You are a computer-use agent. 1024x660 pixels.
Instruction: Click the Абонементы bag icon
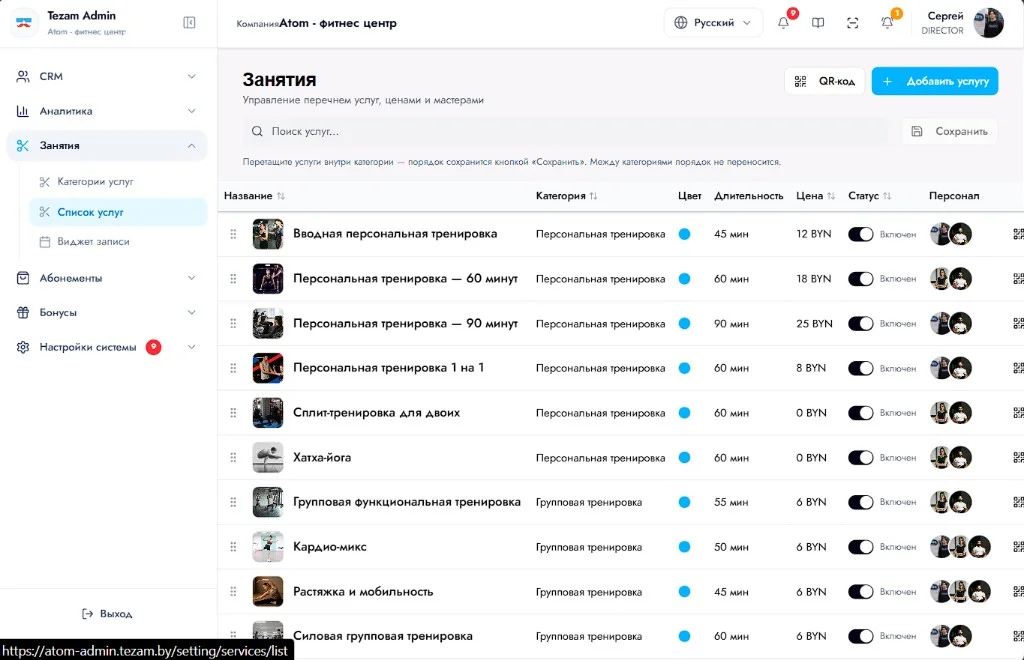pos(23,278)
